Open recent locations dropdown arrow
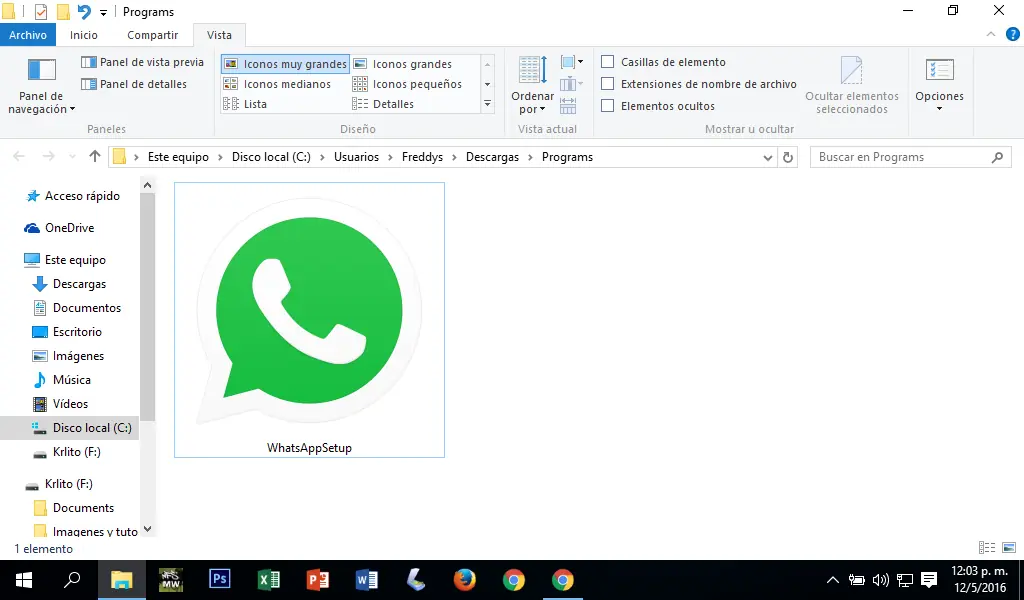 [x=72, y=157]
